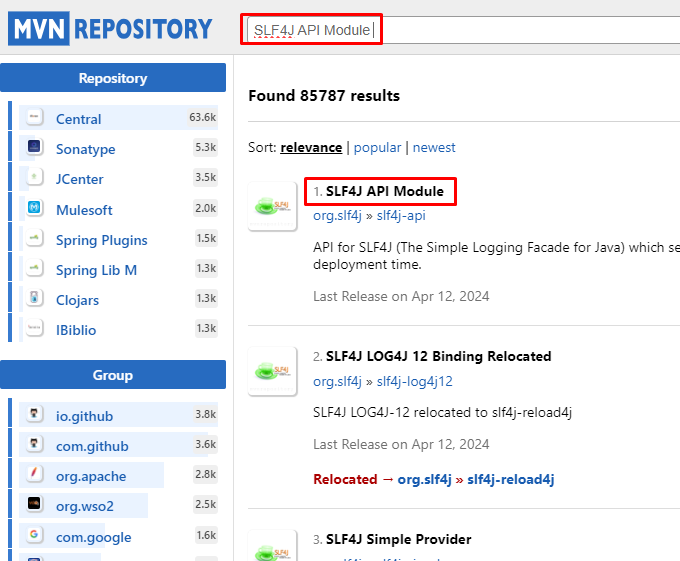Open the com.github group link

pos(92,446)
